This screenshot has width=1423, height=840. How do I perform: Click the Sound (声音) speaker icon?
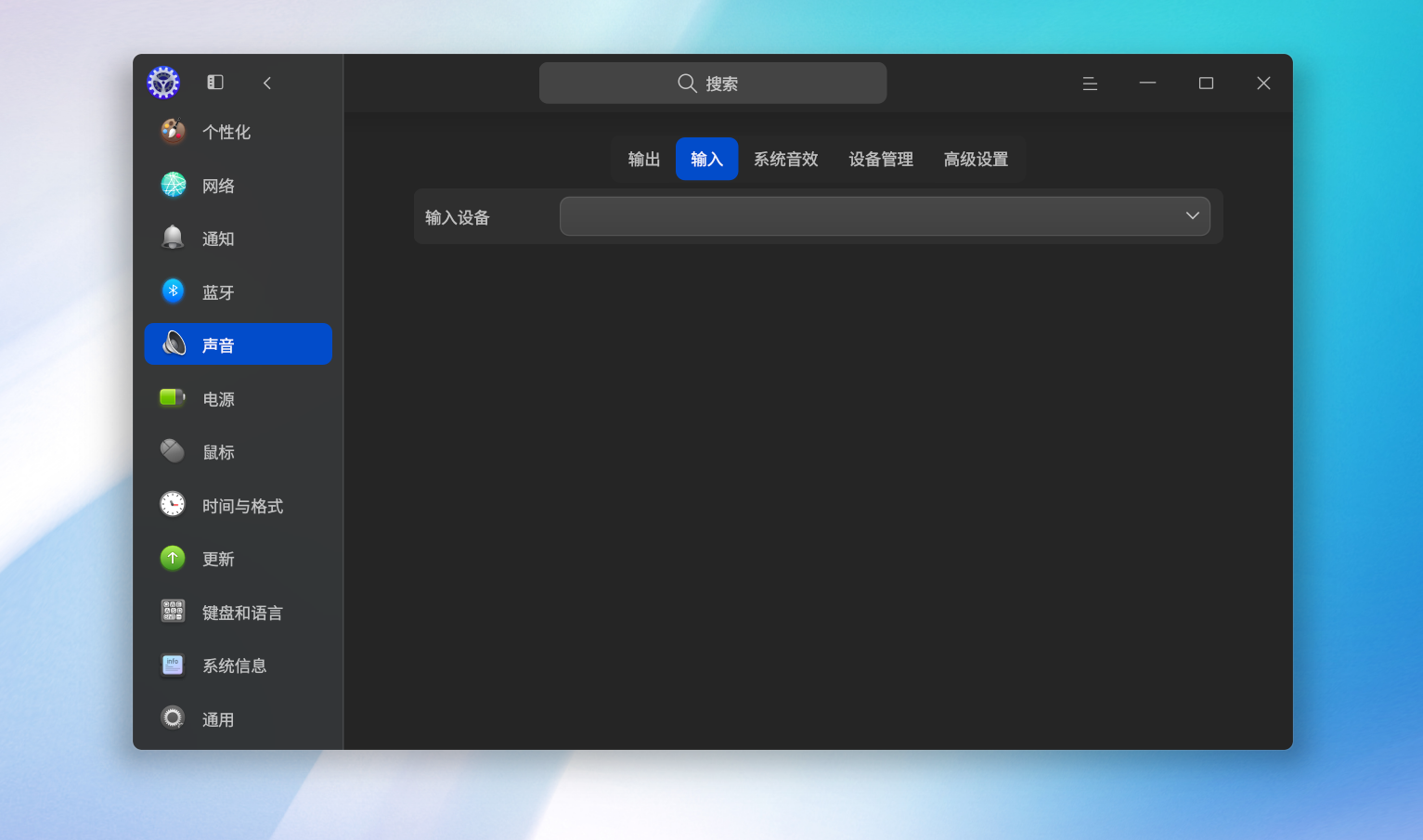(x=173, y=344)
